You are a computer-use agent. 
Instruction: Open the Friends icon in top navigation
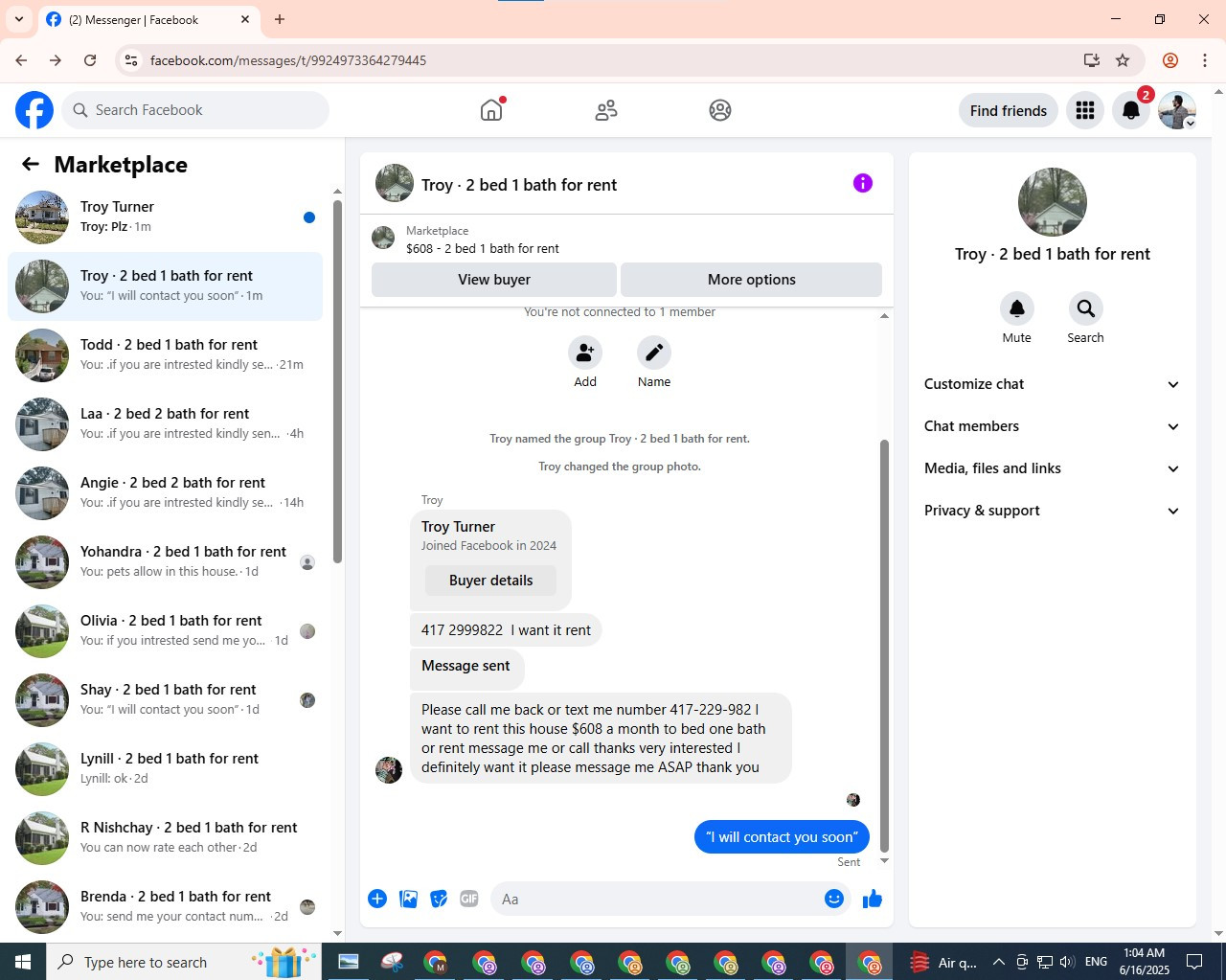[606, 110]
